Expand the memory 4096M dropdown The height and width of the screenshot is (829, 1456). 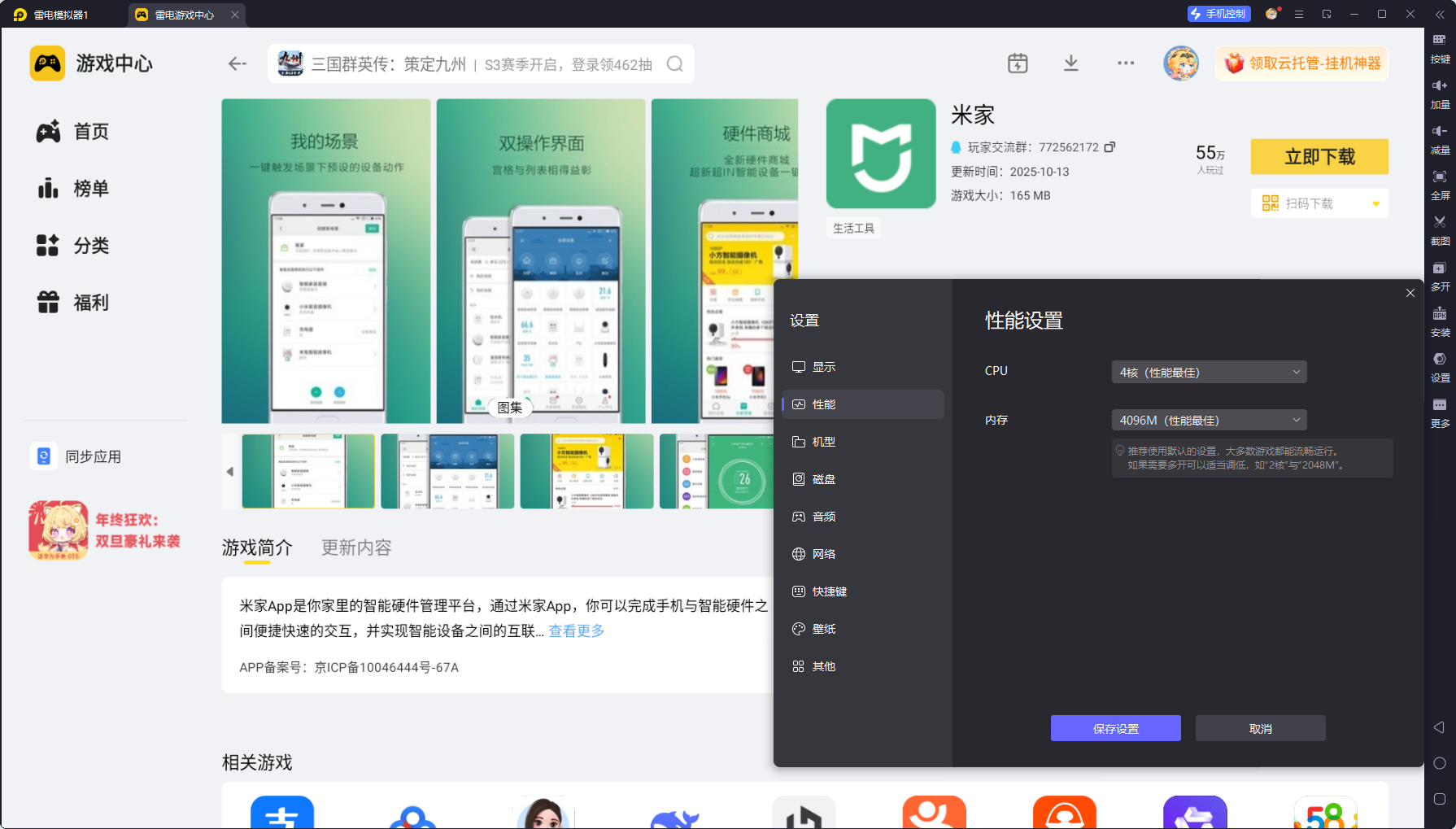(x=1209, y=420)
